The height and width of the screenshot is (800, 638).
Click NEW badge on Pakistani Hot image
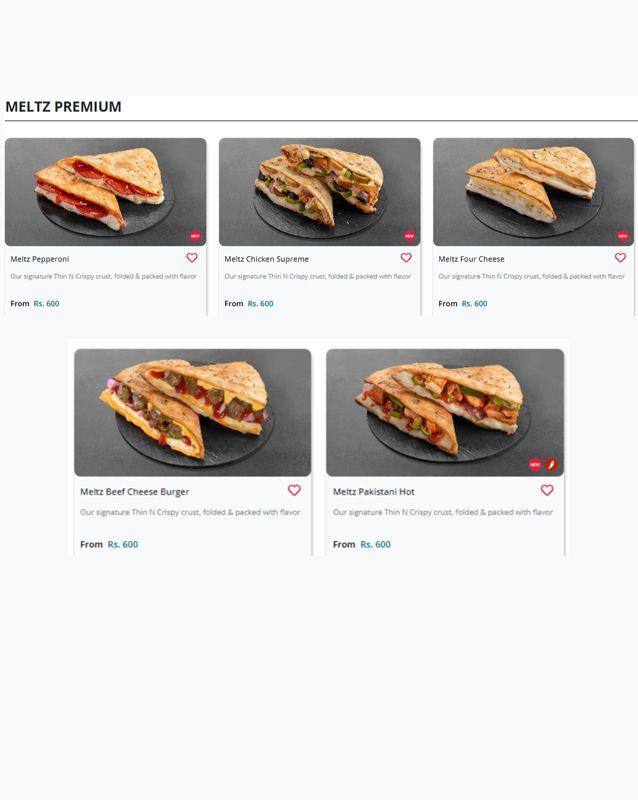coord(535,464)
